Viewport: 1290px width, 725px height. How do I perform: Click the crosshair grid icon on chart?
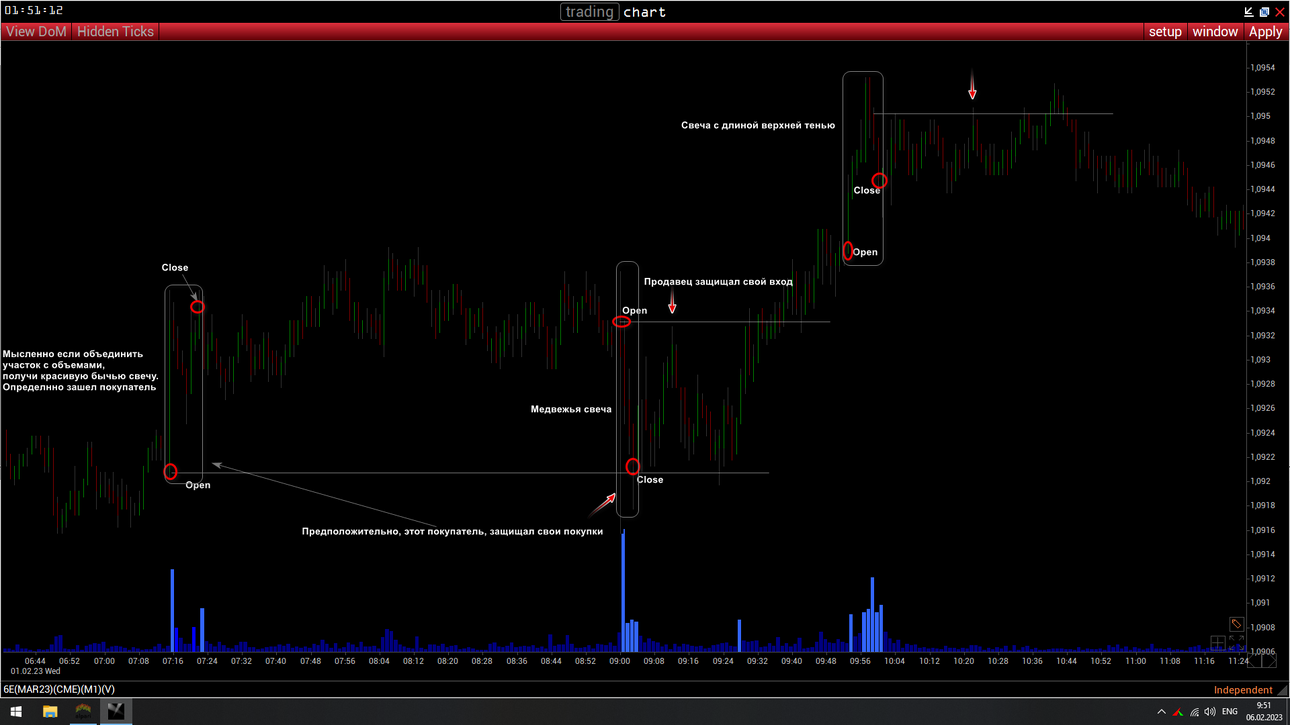pyautogui.click(x=1218, y=643)
